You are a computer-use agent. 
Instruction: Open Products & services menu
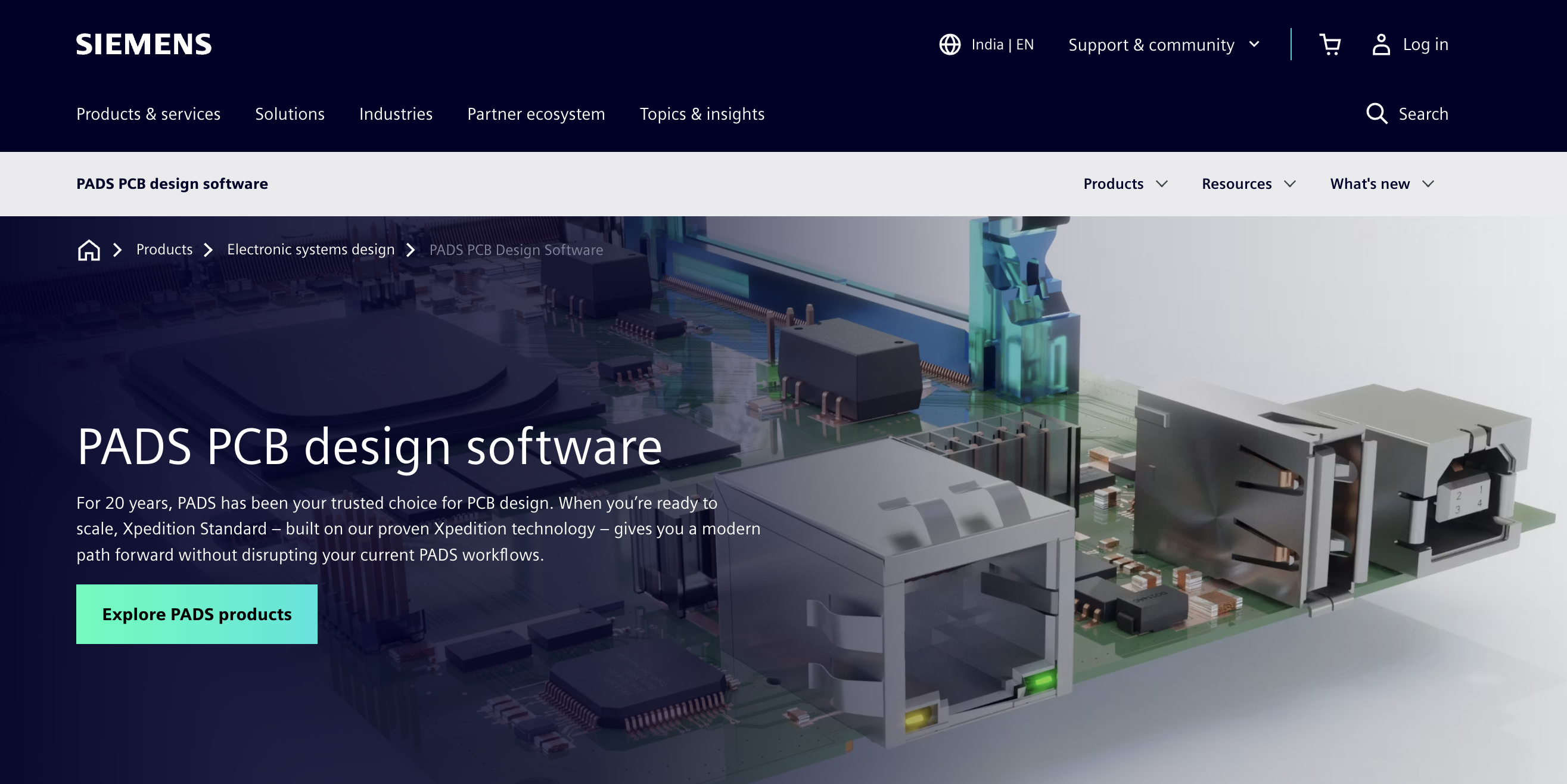(148, 114)
